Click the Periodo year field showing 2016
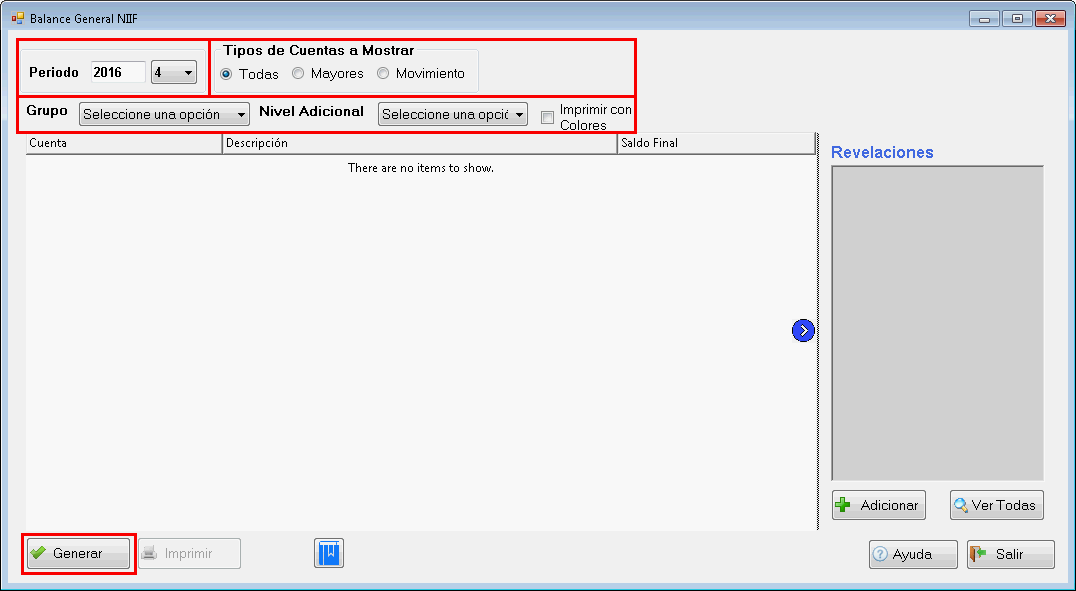 [x=117, y=72]
